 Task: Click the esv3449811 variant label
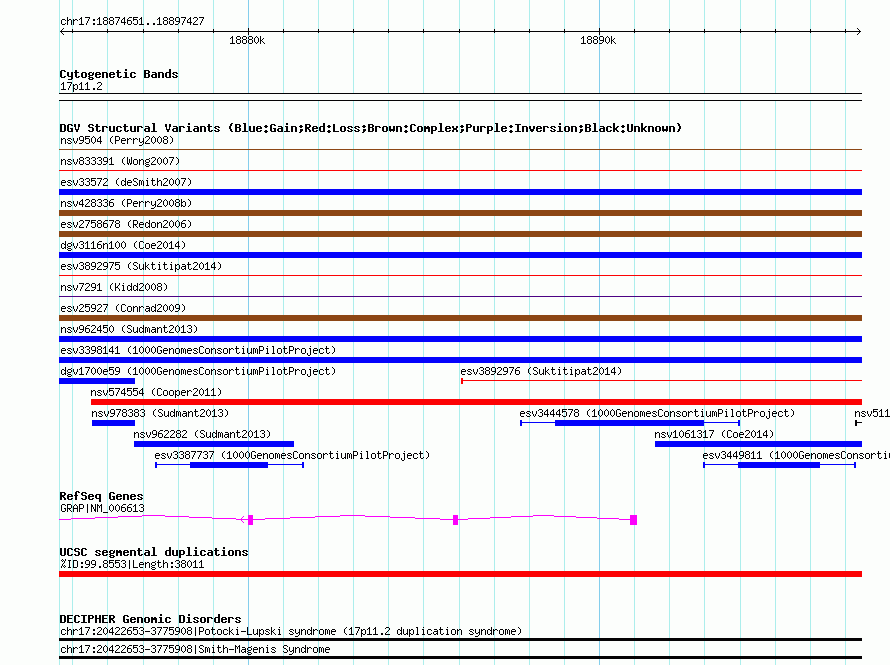click(x=796, y=455)
